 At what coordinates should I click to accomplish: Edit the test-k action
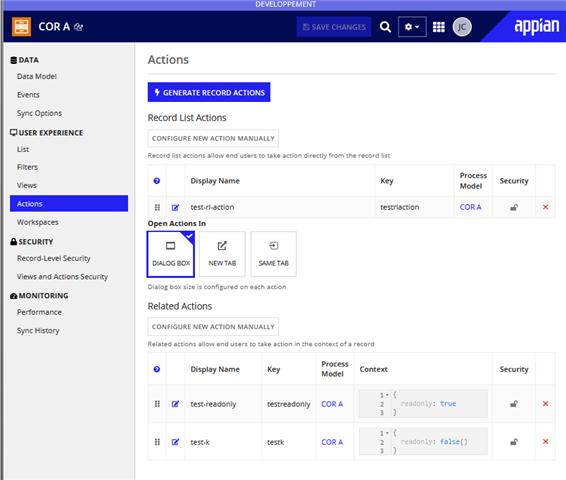[x=175, y=442]
